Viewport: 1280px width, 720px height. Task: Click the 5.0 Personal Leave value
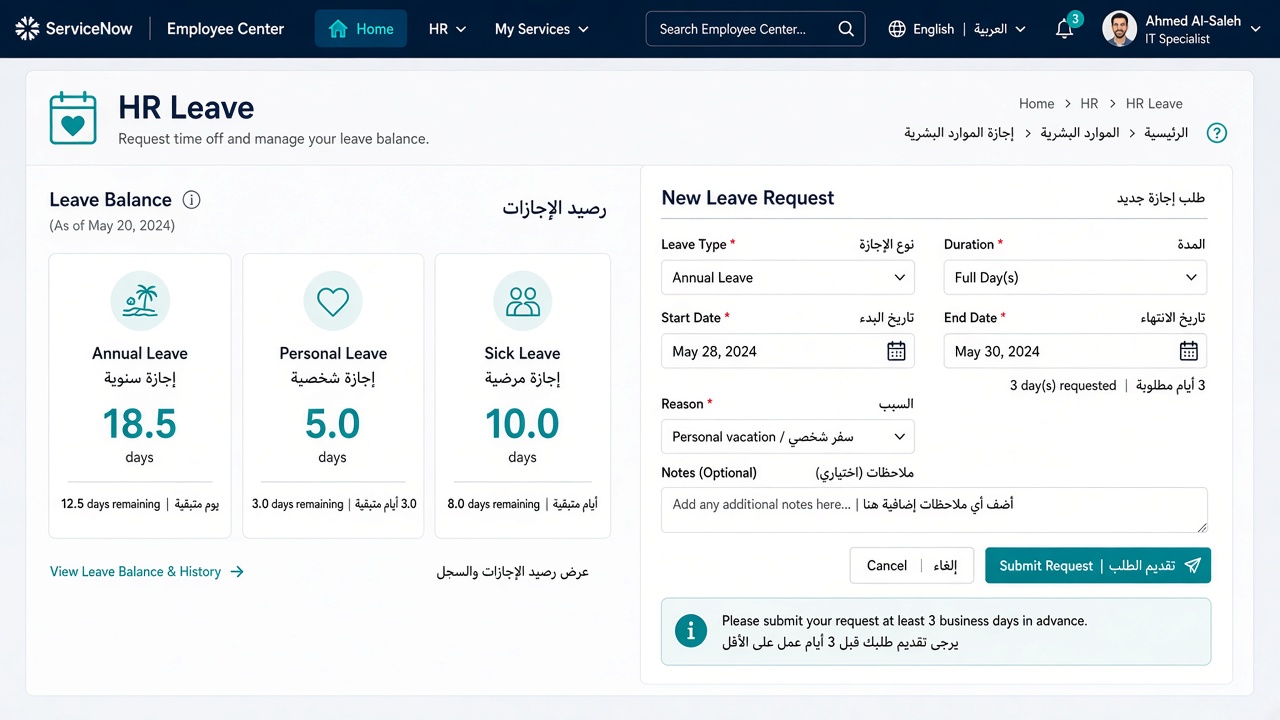(333, 424)
